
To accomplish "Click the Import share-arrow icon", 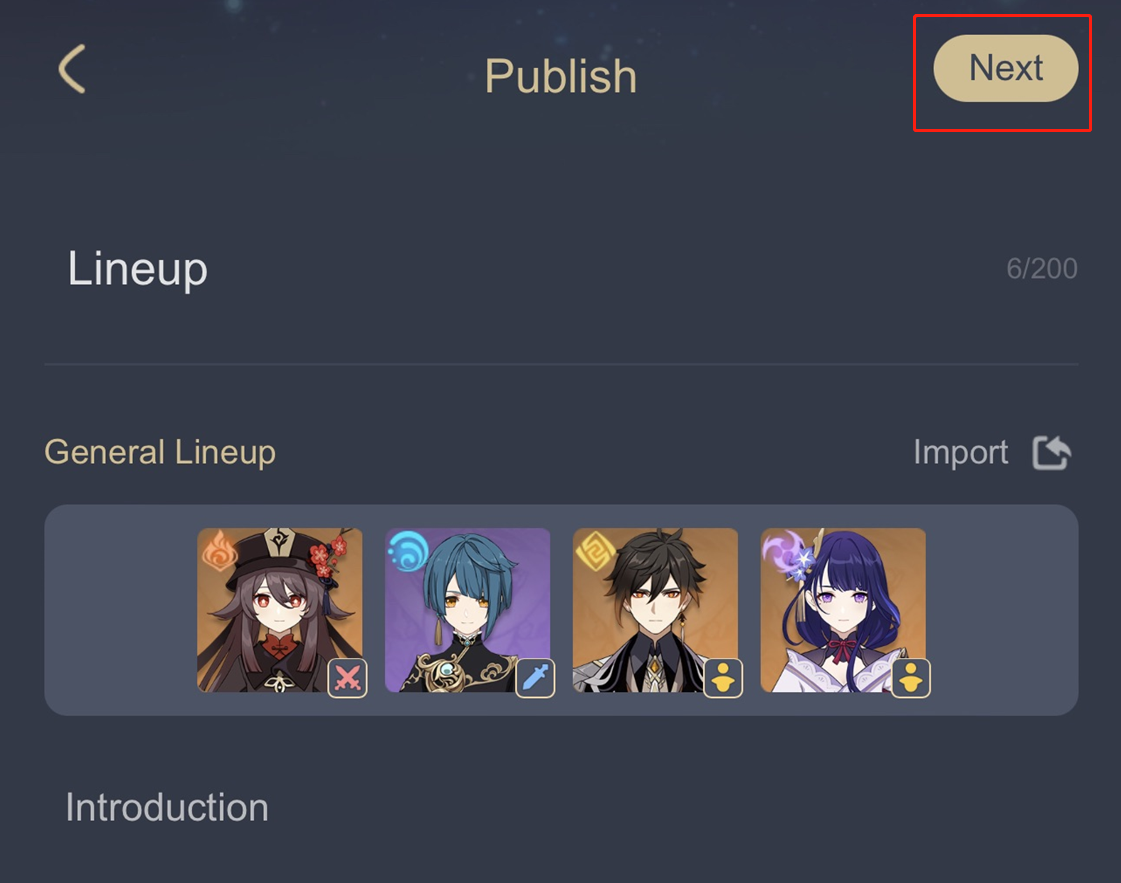I will tap(1051, 453).
